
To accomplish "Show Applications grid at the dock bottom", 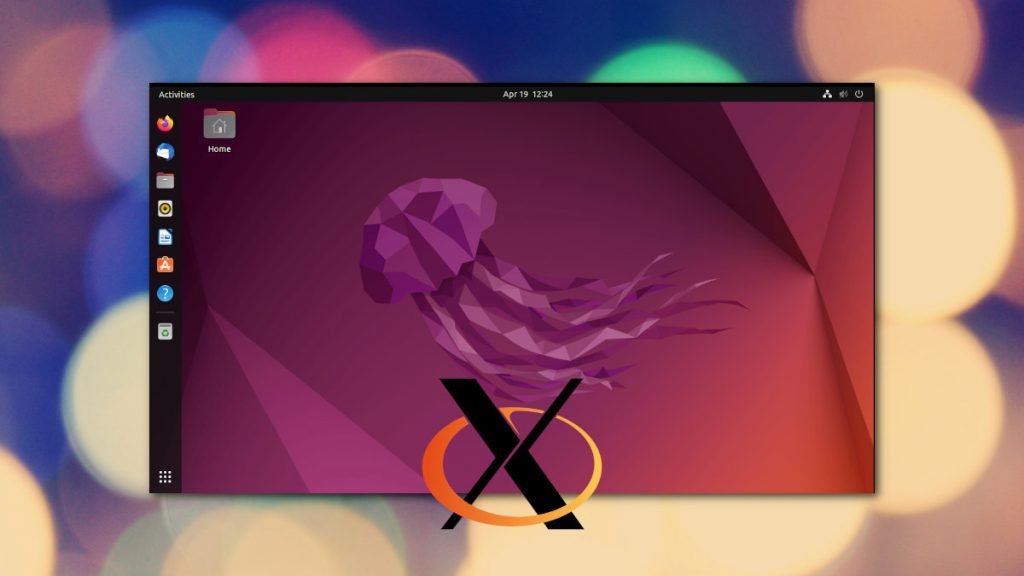I will point(165,477).
